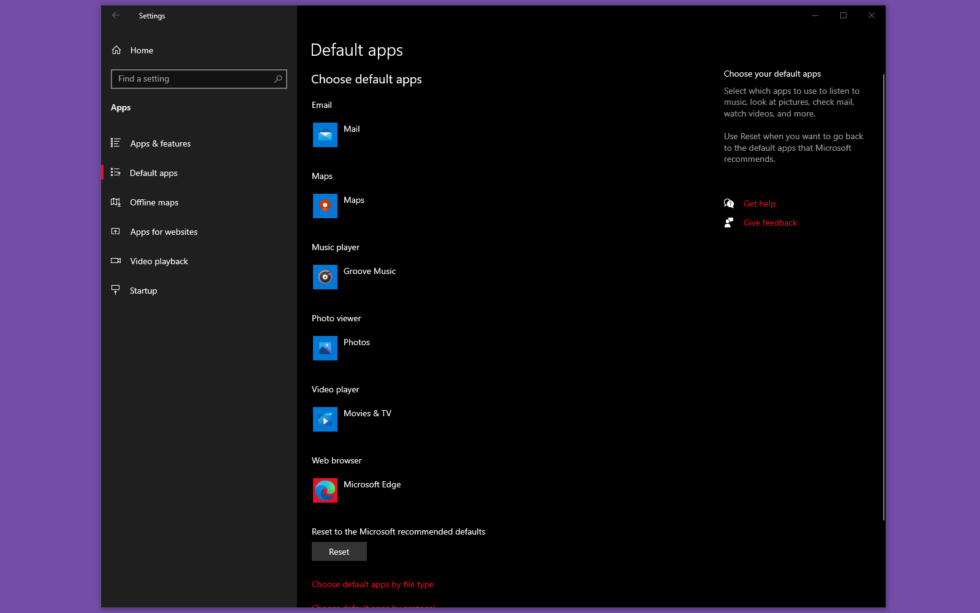Viewport: 980px width, 613px height.
Task: Click the back arrow in title bar
Action: (116, 16)
